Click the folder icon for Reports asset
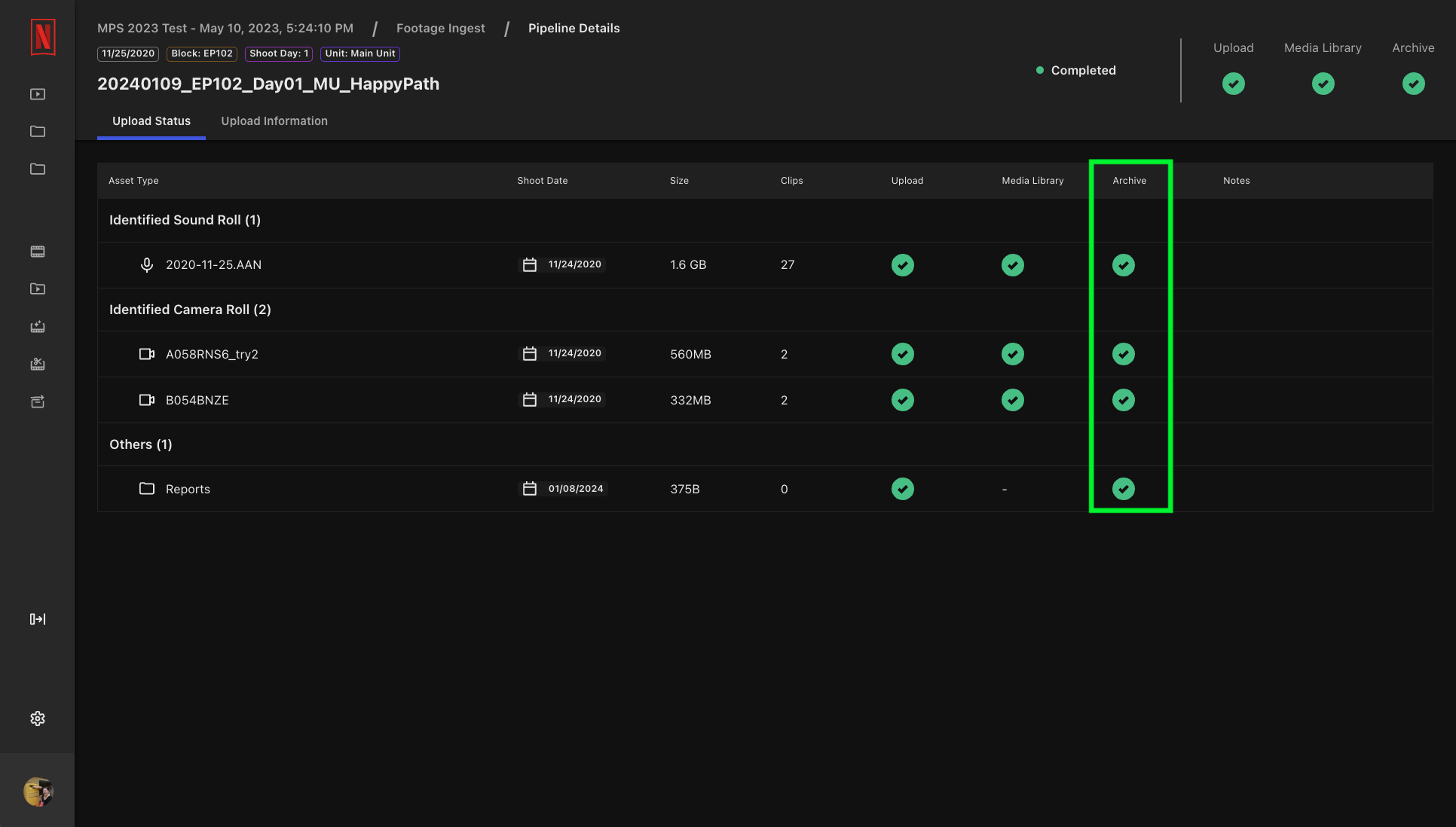The image size is (1456, 827). (146, 489)
